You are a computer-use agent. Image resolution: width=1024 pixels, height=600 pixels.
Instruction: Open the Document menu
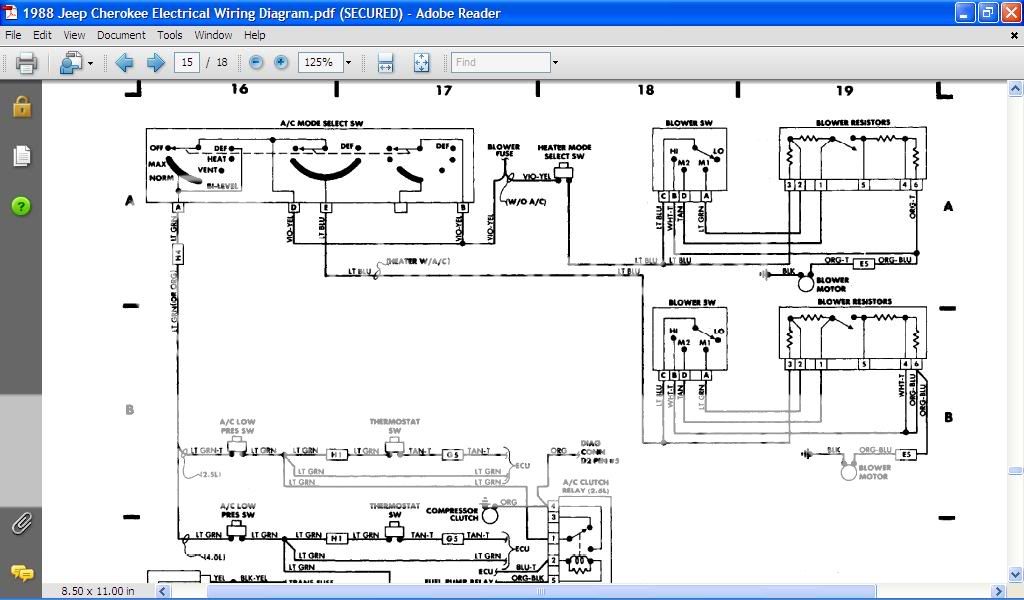(121, 35)
